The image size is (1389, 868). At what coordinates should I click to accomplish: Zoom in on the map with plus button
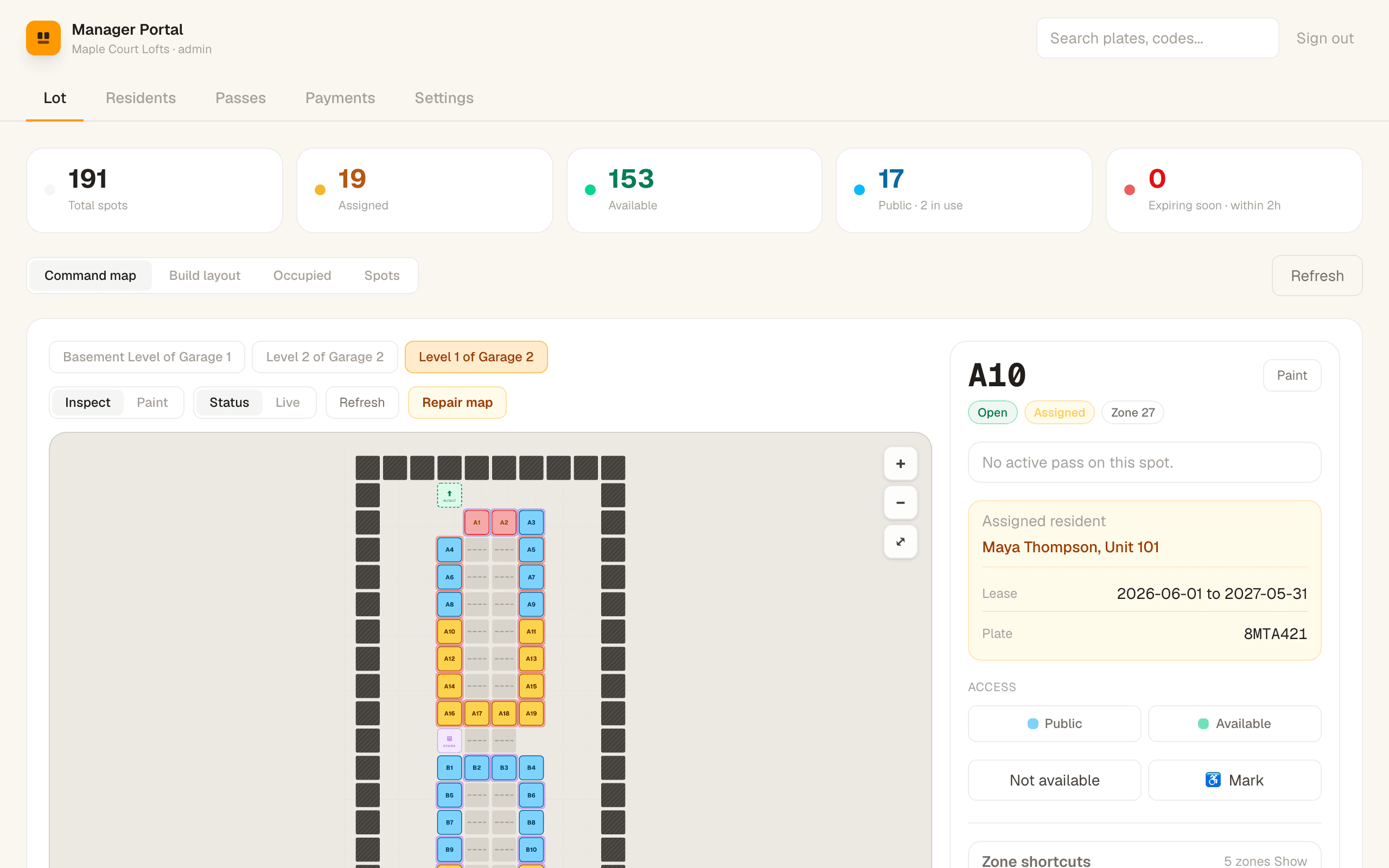tap(900, 463)
